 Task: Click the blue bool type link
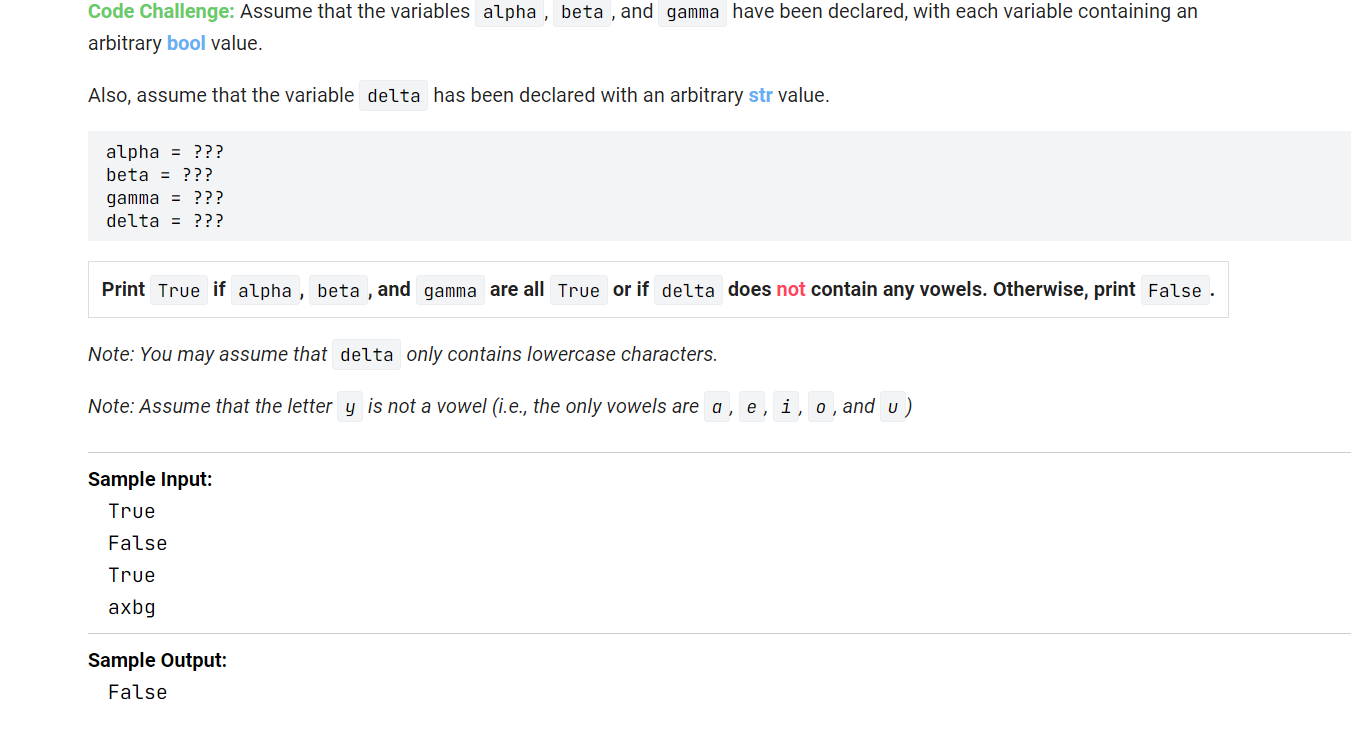[x=186, y=43]
